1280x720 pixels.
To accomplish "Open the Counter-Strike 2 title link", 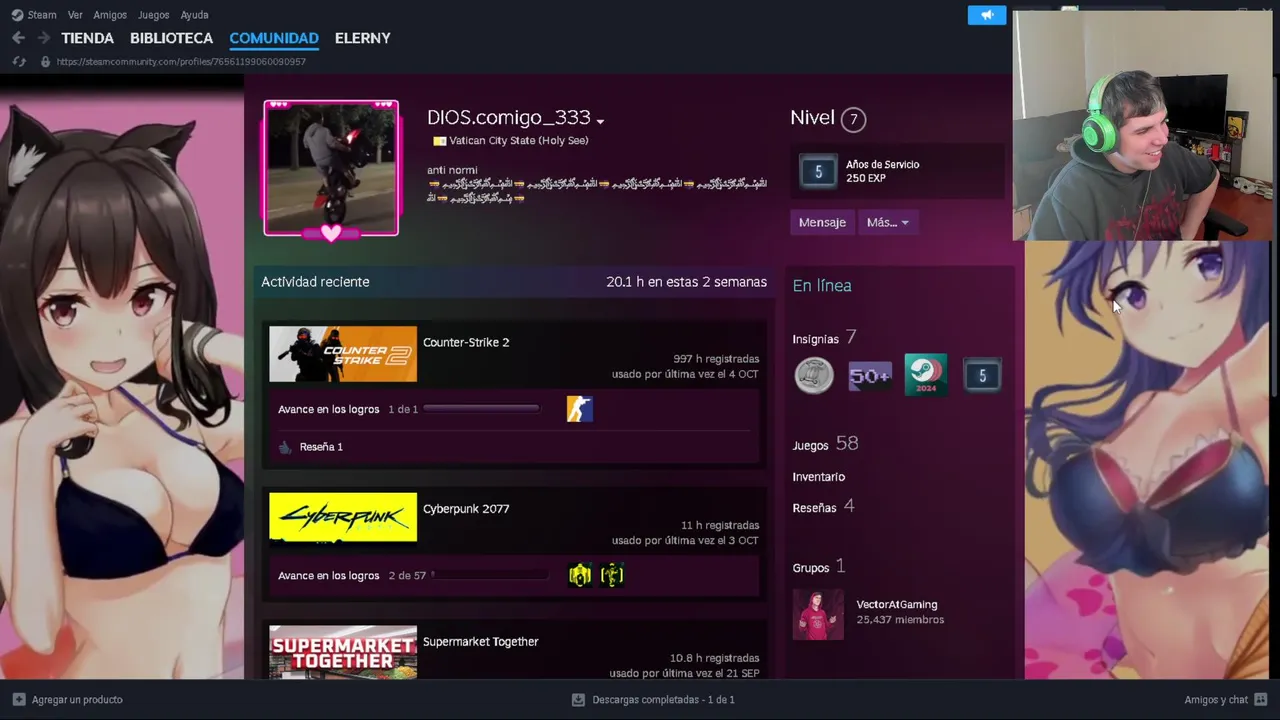I will pyautogui.click(x=466, y=342).
